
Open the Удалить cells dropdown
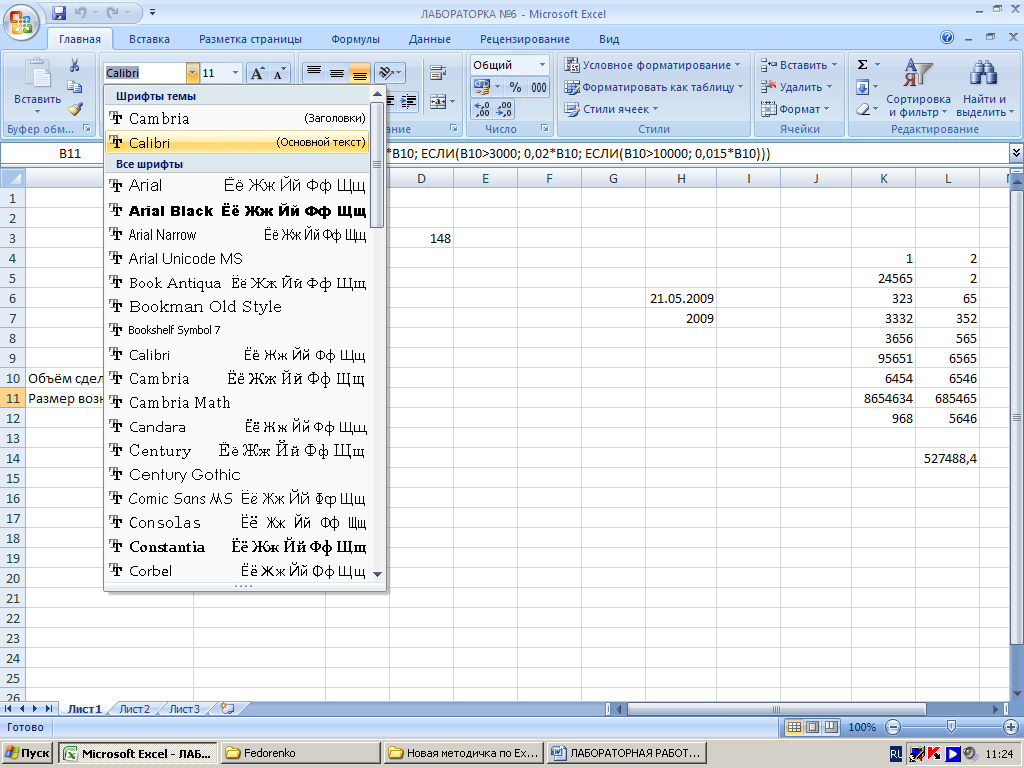797,87
